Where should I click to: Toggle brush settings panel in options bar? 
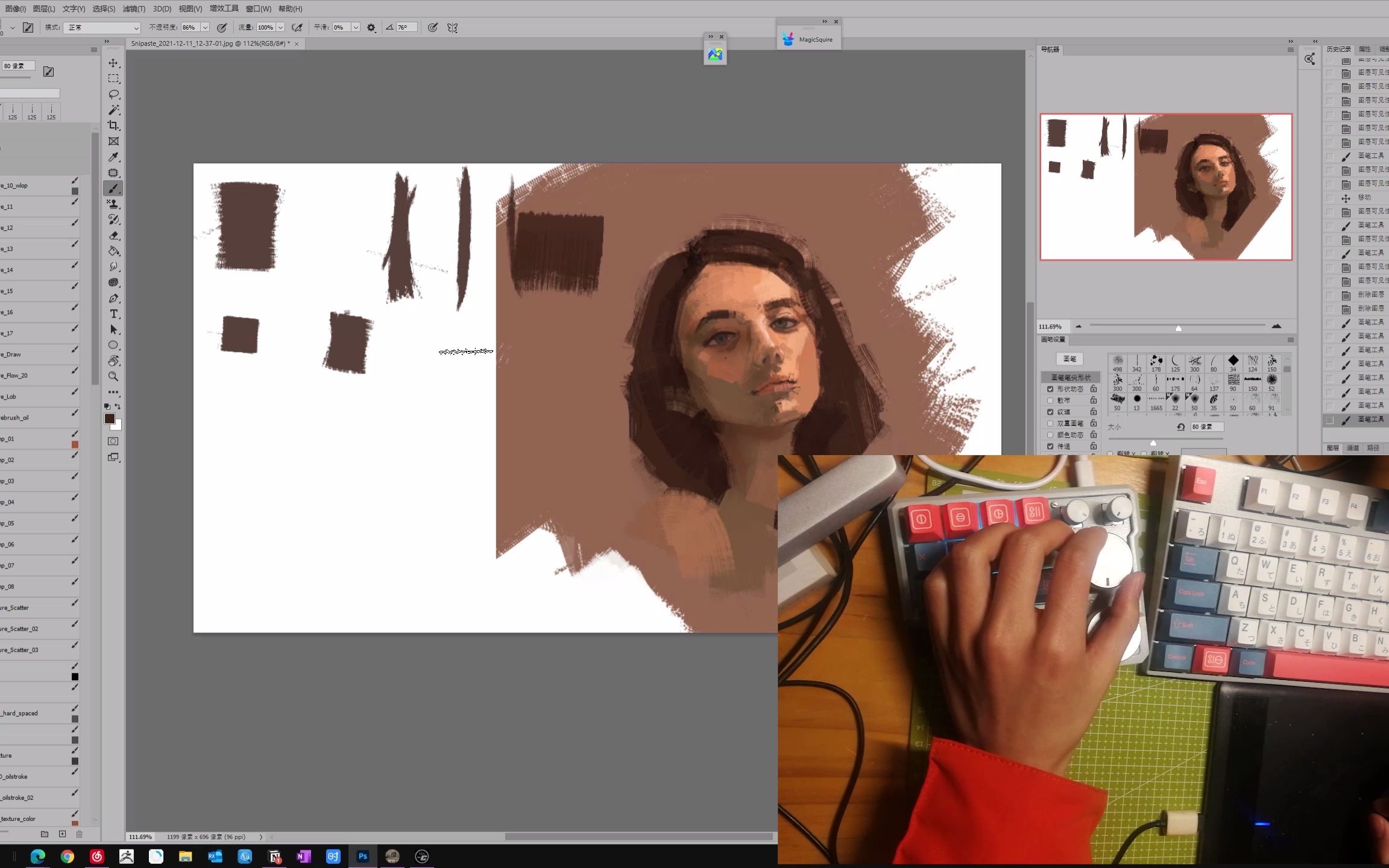28,28
